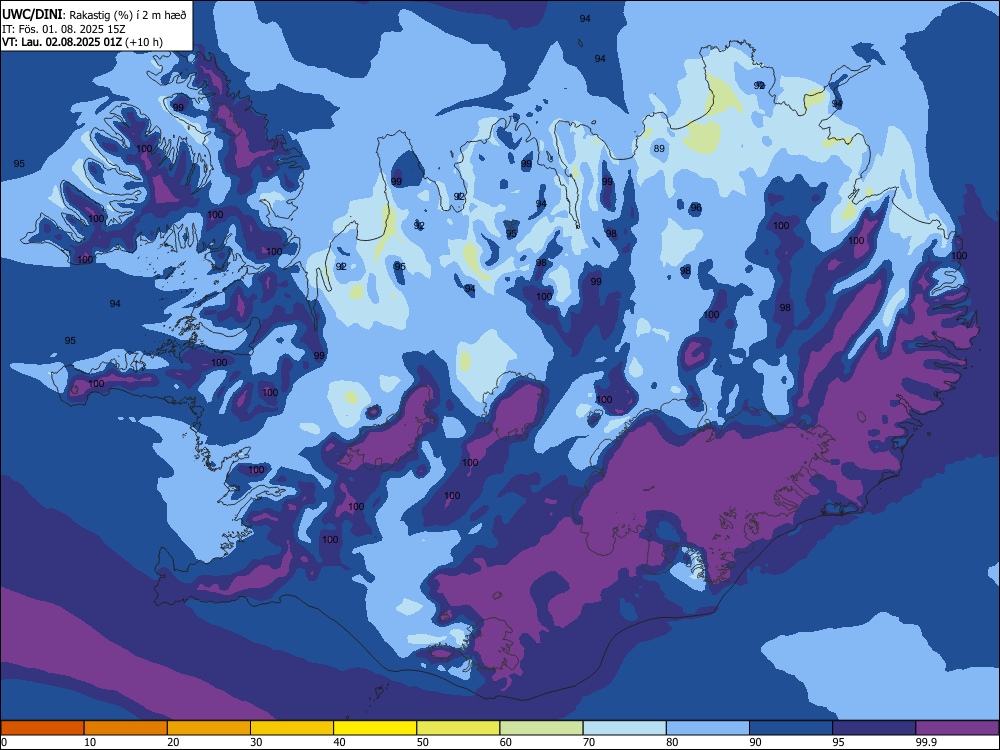Click the light orange 20–30 legend swatch
The width and height of the screenshot is (1000, 750).
pos(209,728)
